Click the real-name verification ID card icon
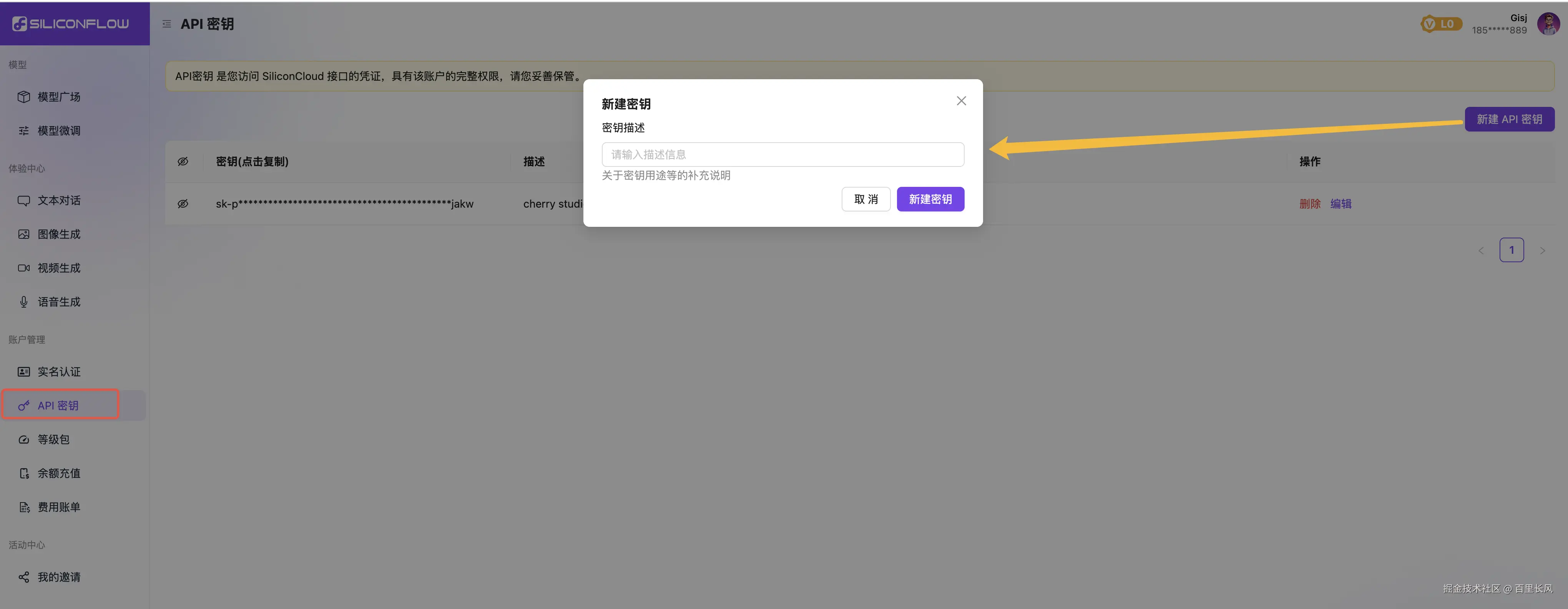Image resolution: width=1568 pixels, height=609 pixels. pos(24,371)
